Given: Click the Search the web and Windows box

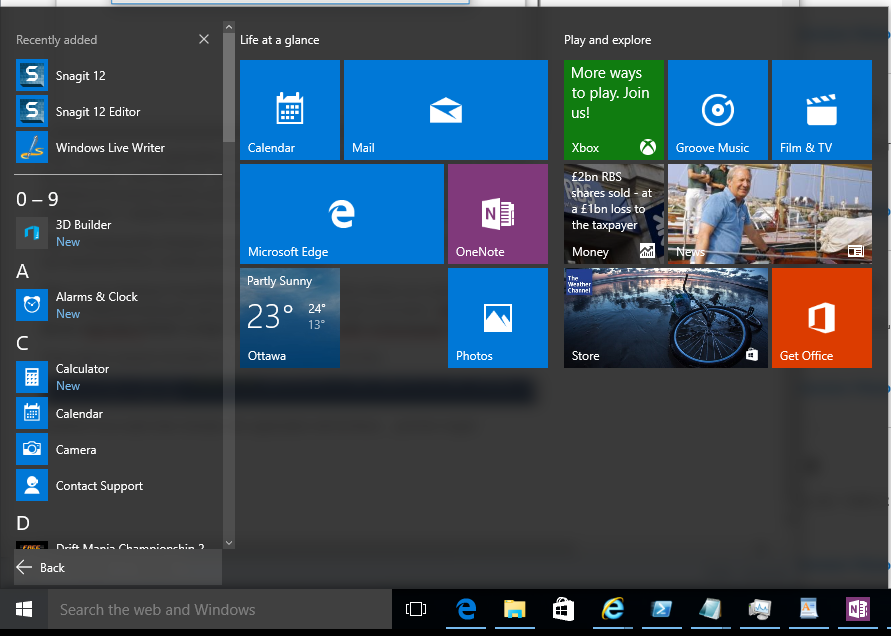Looking at the screenshot, I should (x=220, y=609).
